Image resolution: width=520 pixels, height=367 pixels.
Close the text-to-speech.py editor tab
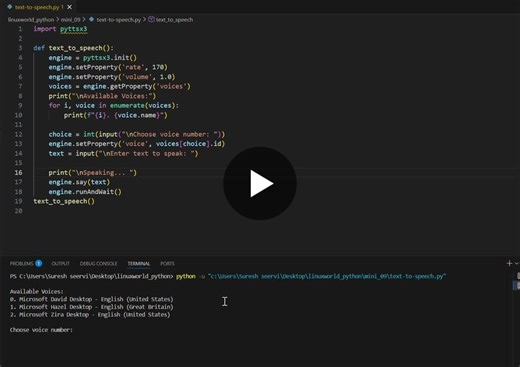tap(69, 7)
